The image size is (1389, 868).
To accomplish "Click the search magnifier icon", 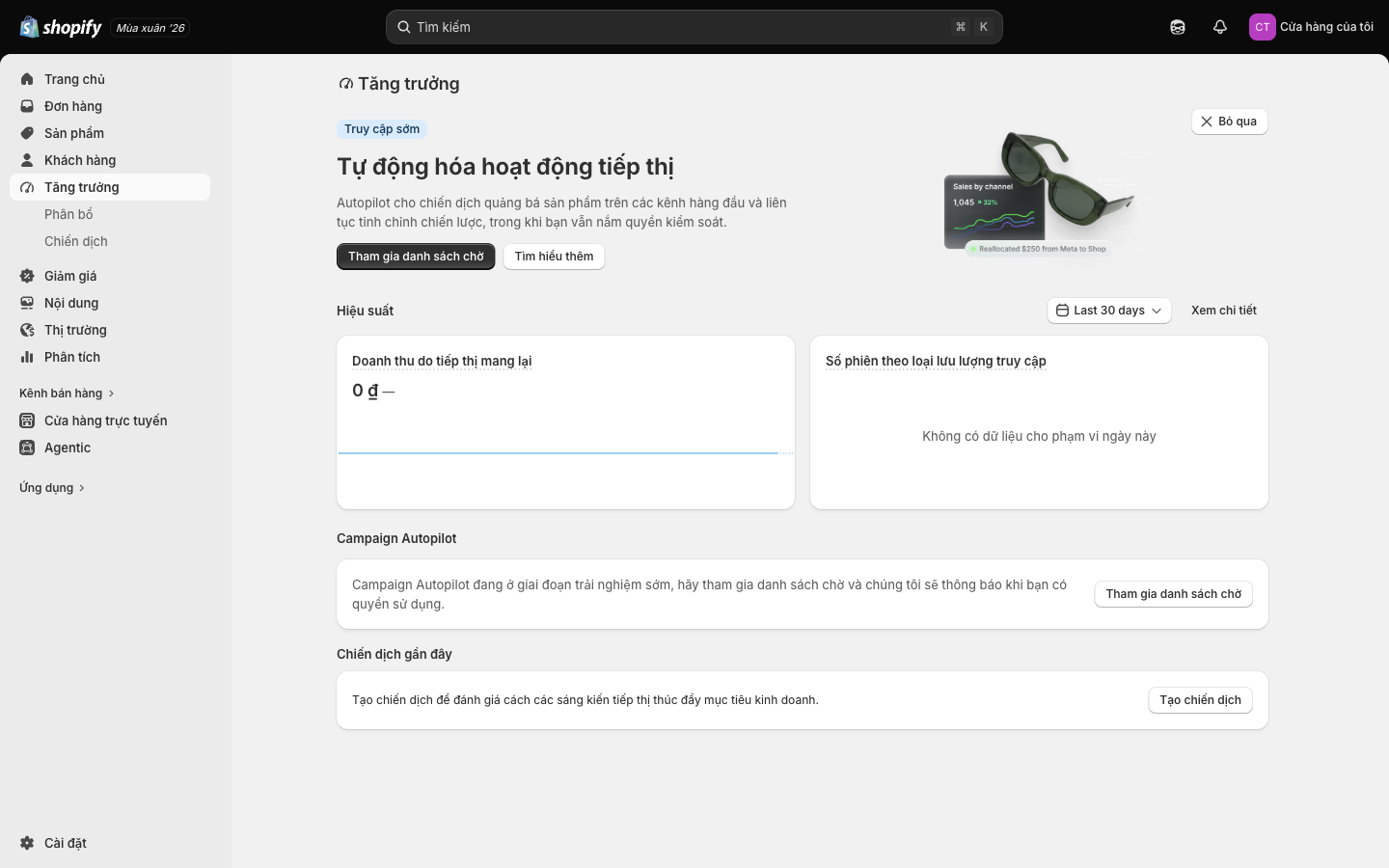I will click(x=404, y=27).
